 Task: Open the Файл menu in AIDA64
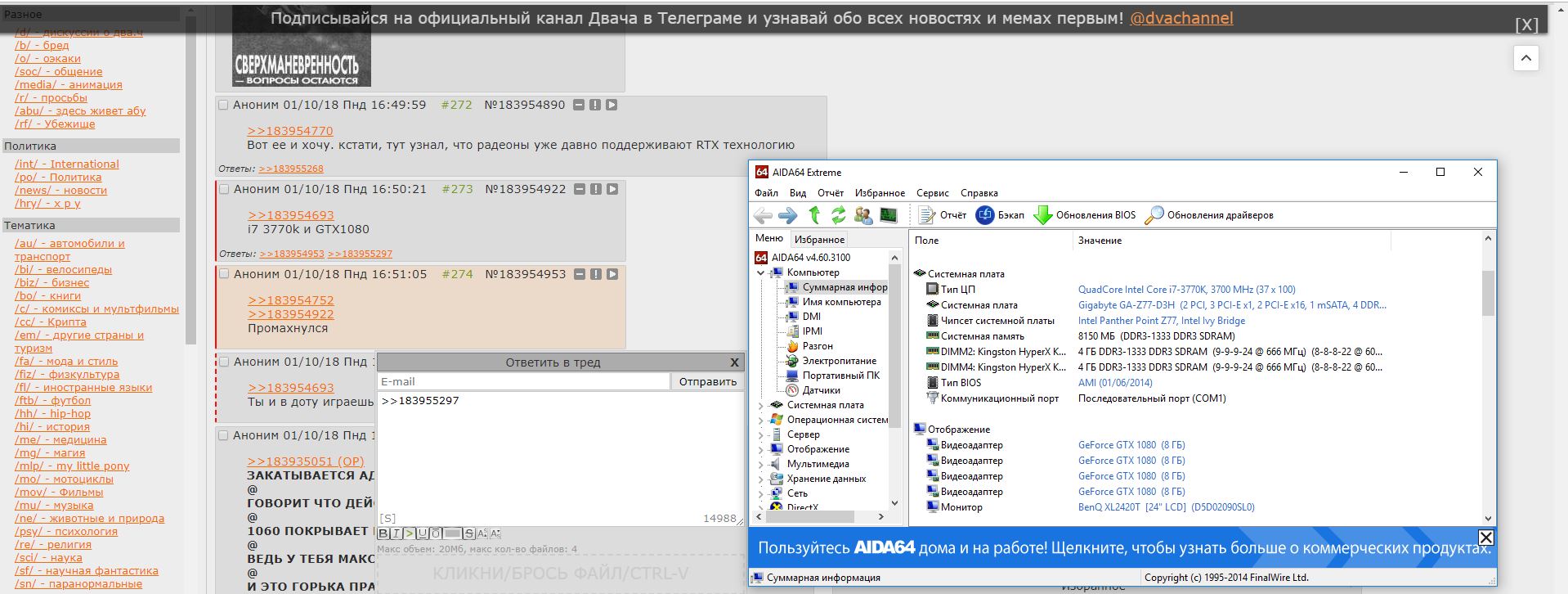(x=766, y=193)
